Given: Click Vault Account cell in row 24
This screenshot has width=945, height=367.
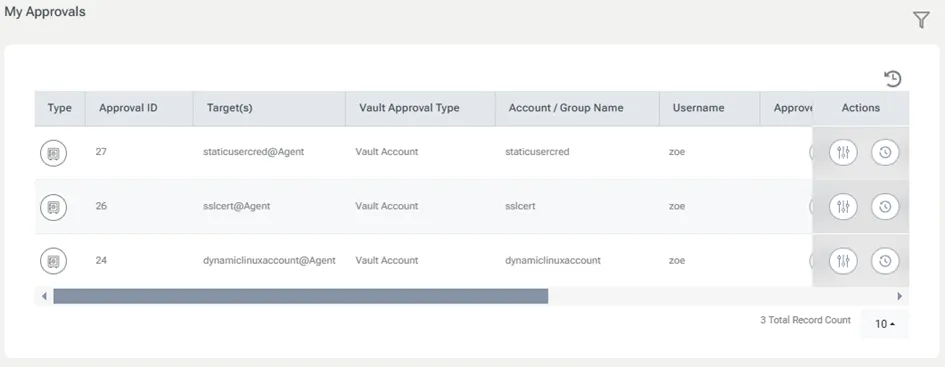Looking at the screenshot, I should coord(387,260).
